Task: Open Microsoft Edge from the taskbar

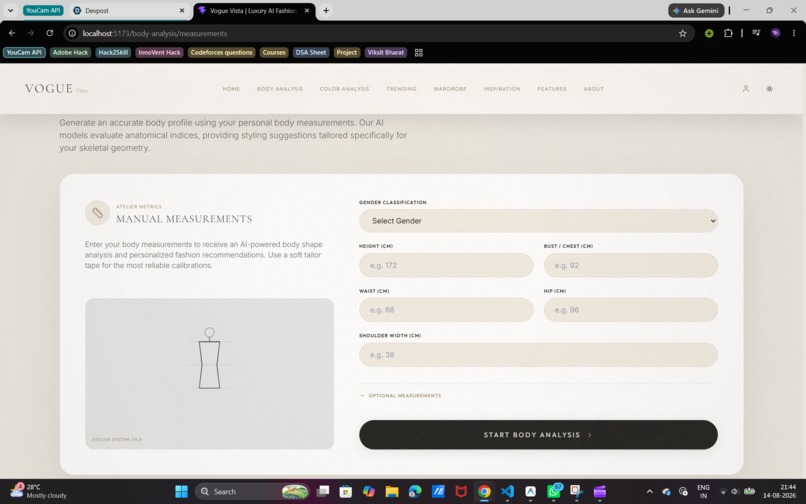Action: [415, 492]
